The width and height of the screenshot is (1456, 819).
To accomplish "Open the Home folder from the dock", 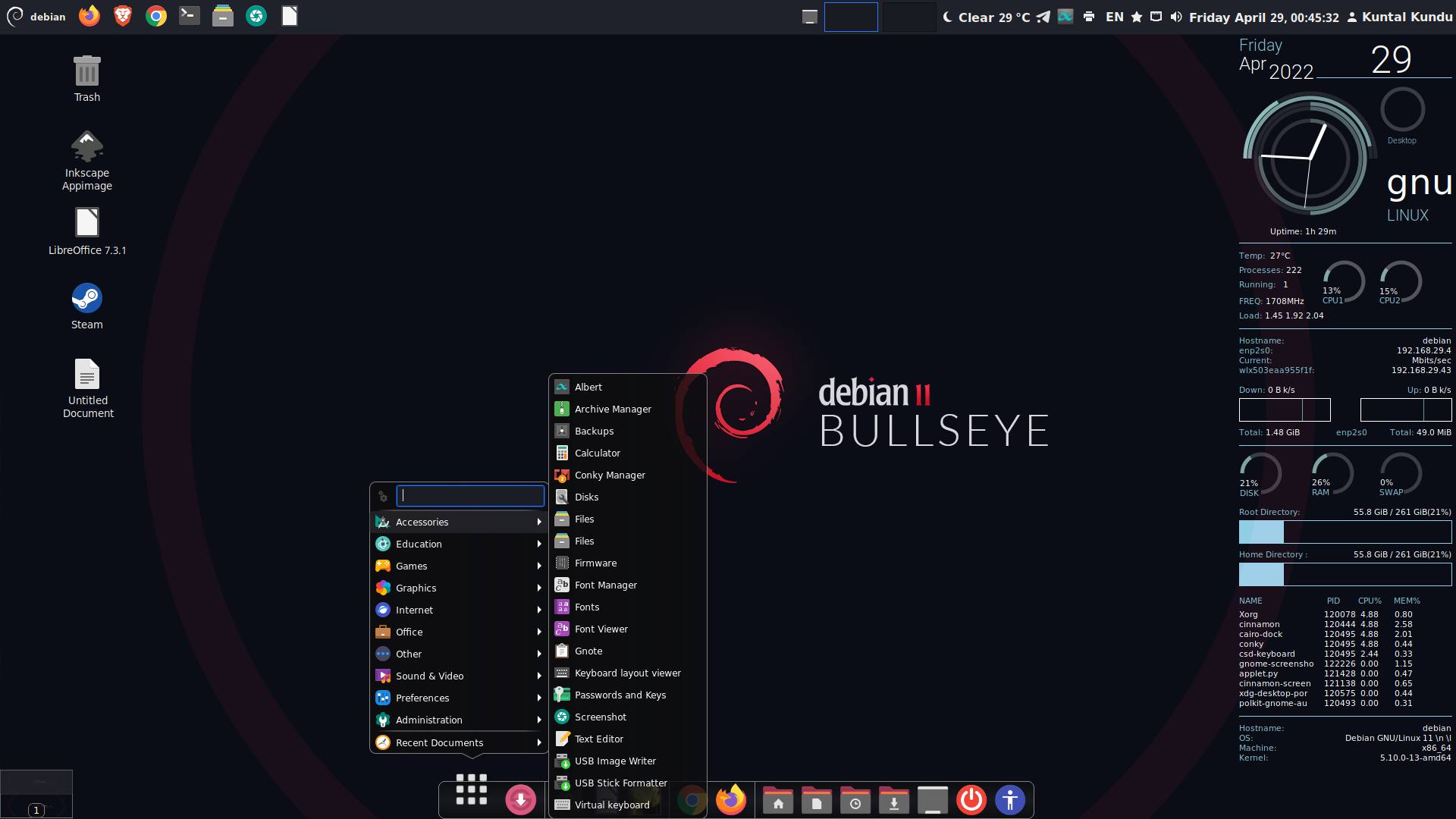I will 778,800.
